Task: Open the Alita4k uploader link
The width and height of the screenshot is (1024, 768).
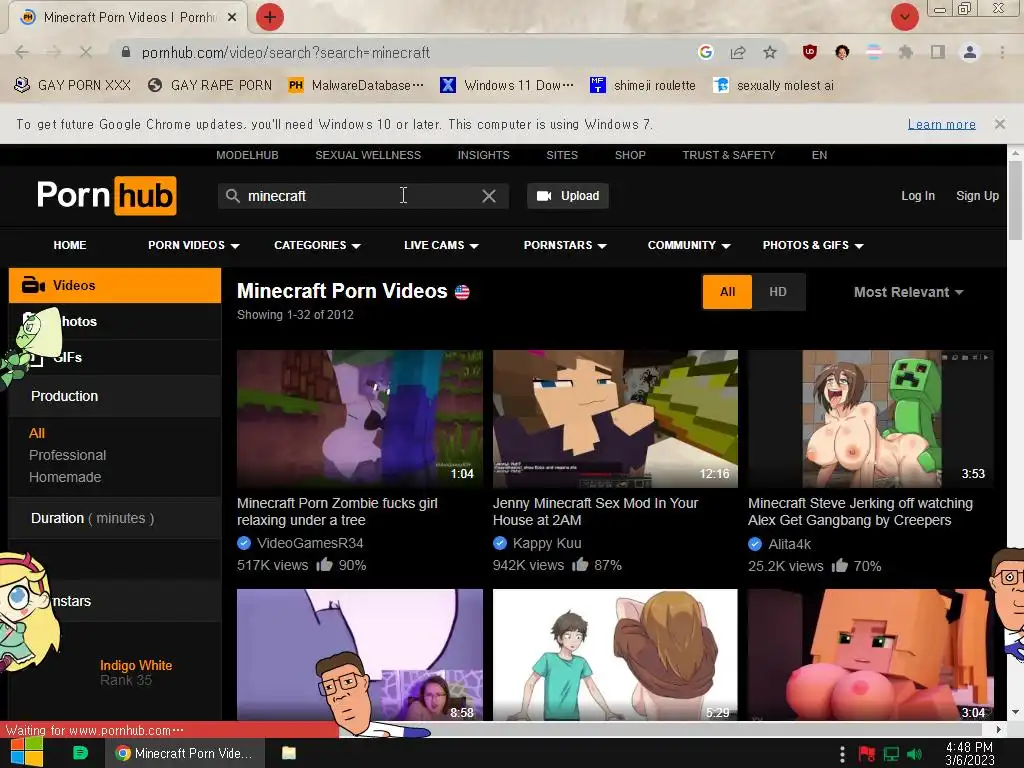Action: (790, 544)
